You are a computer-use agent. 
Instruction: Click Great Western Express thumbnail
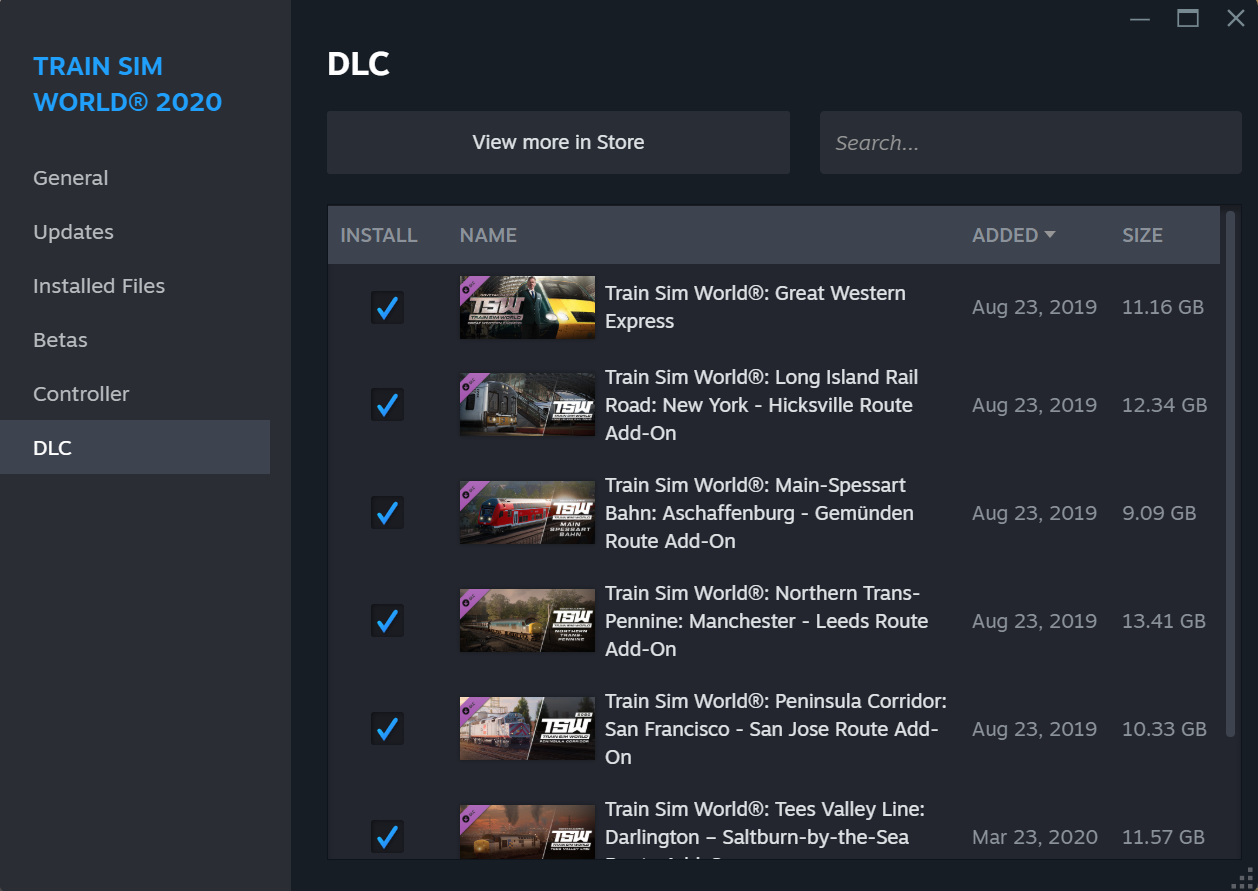(527, 307)
